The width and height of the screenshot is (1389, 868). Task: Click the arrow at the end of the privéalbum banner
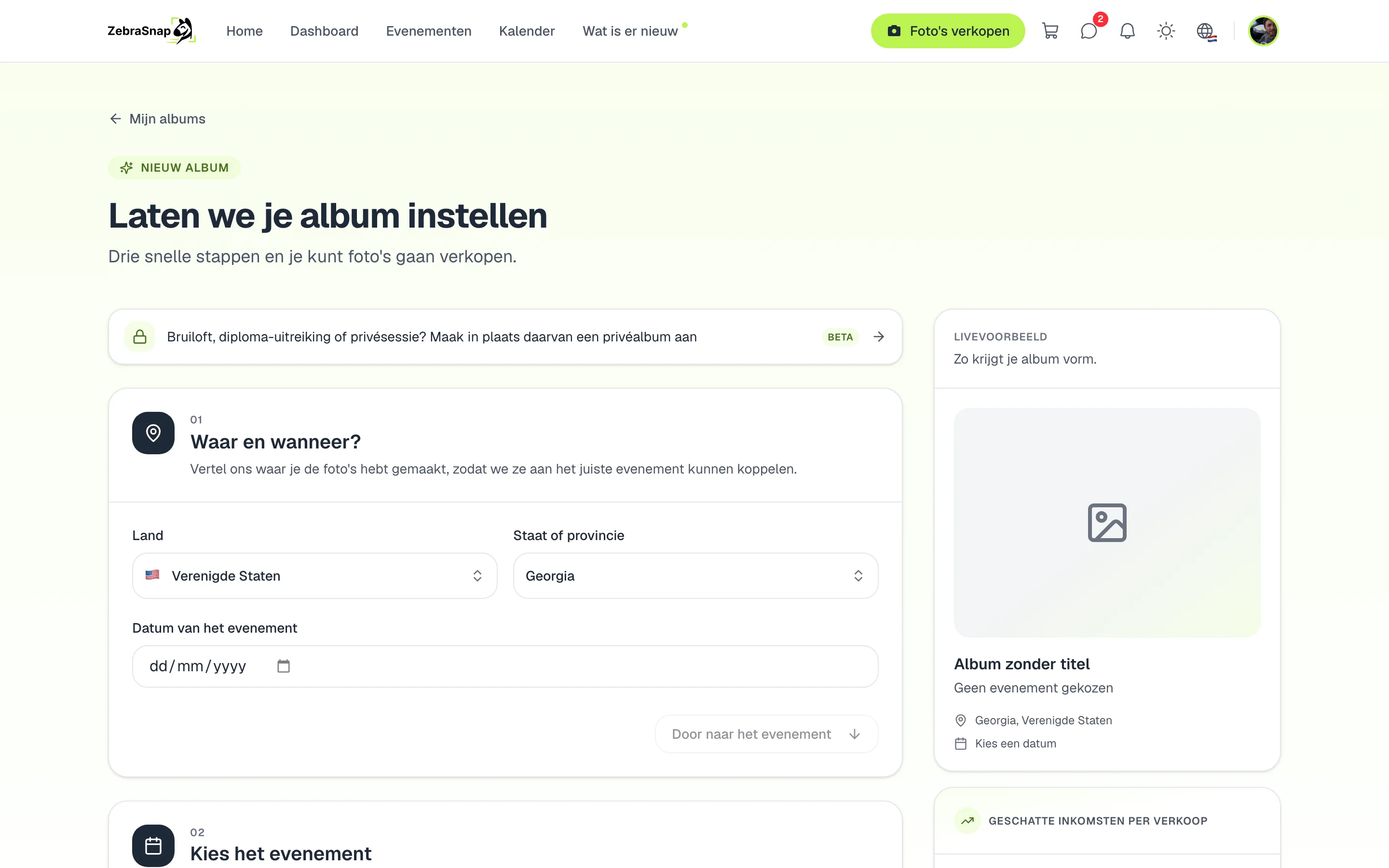click(x=878, y=337)
